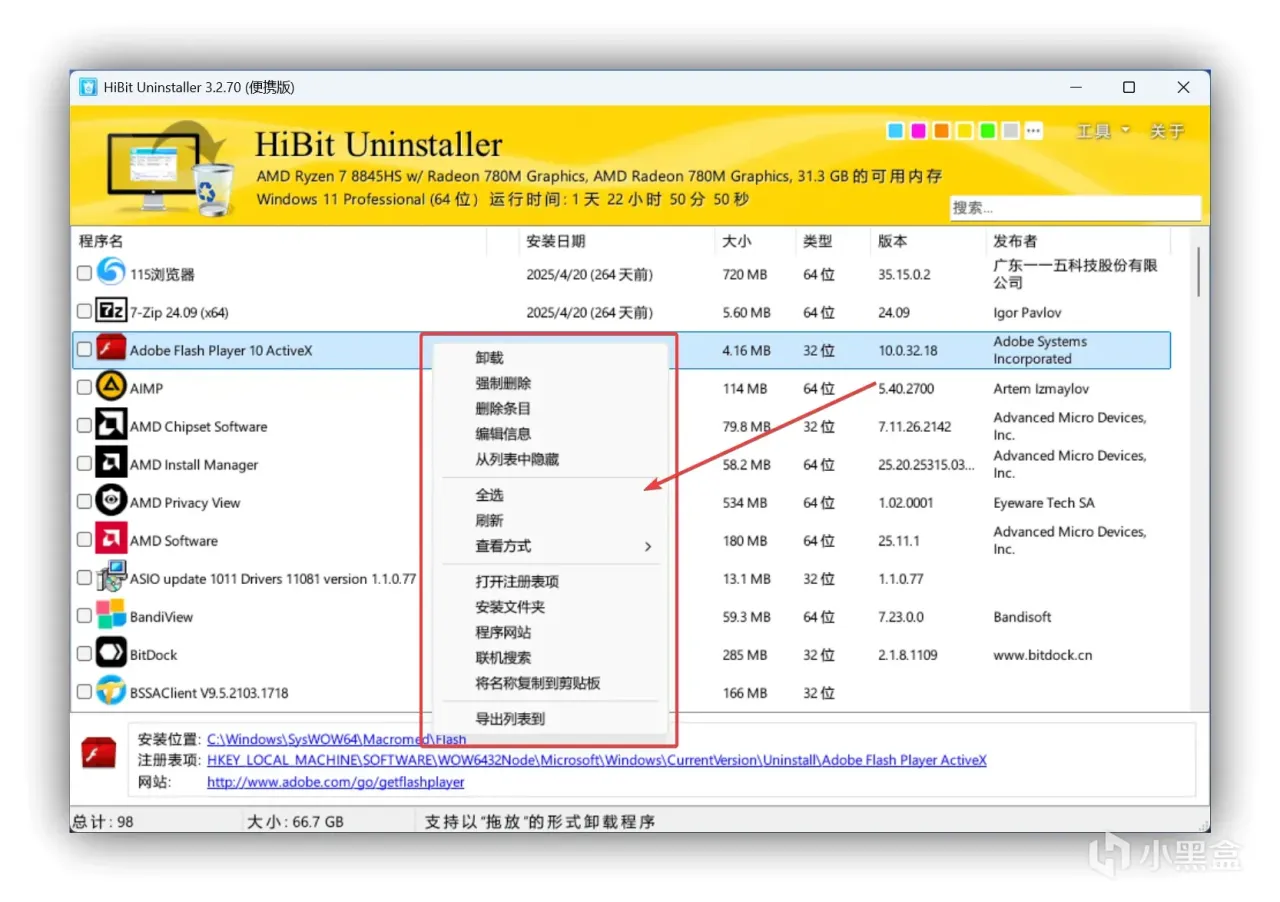Open the 关于 about link
Screen dimensions: 1280x902
pyautogui.click(x=1166, y=131)
